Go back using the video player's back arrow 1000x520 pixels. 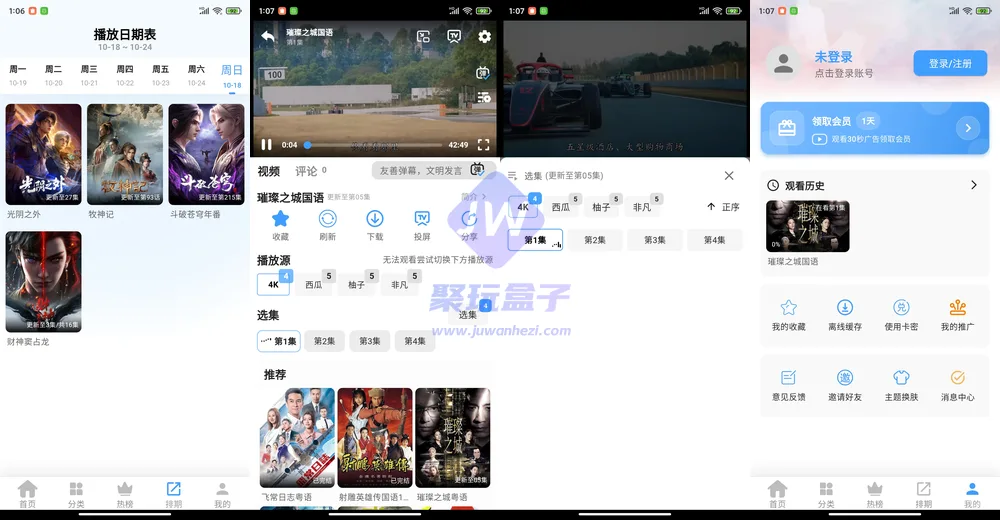pos(268,36)
